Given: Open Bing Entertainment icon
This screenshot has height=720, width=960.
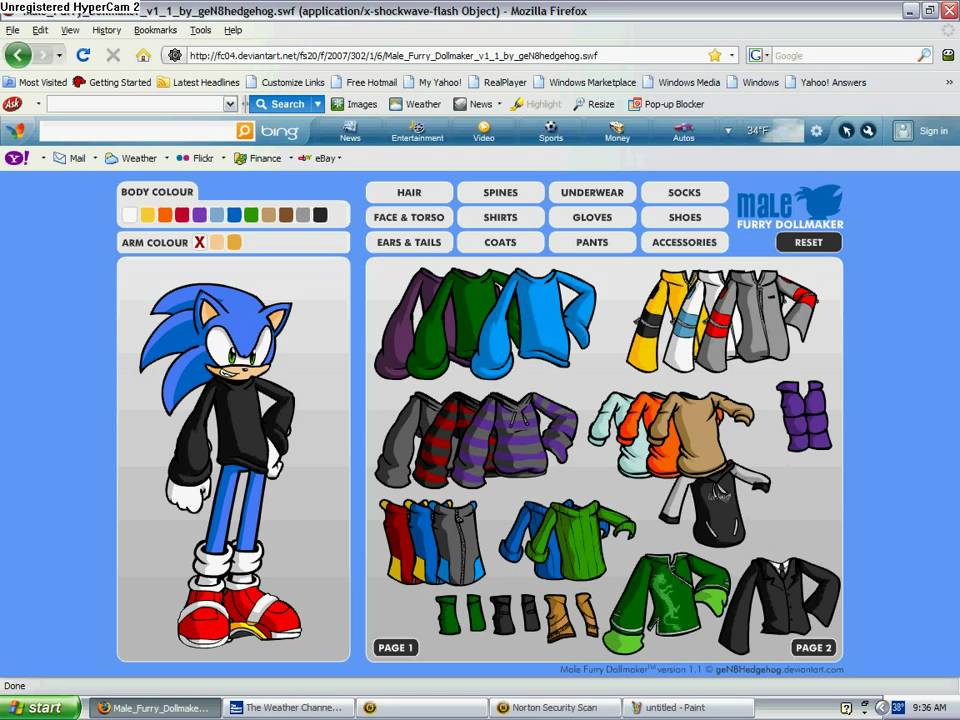Looking at the screenshot, I should 418,130.
